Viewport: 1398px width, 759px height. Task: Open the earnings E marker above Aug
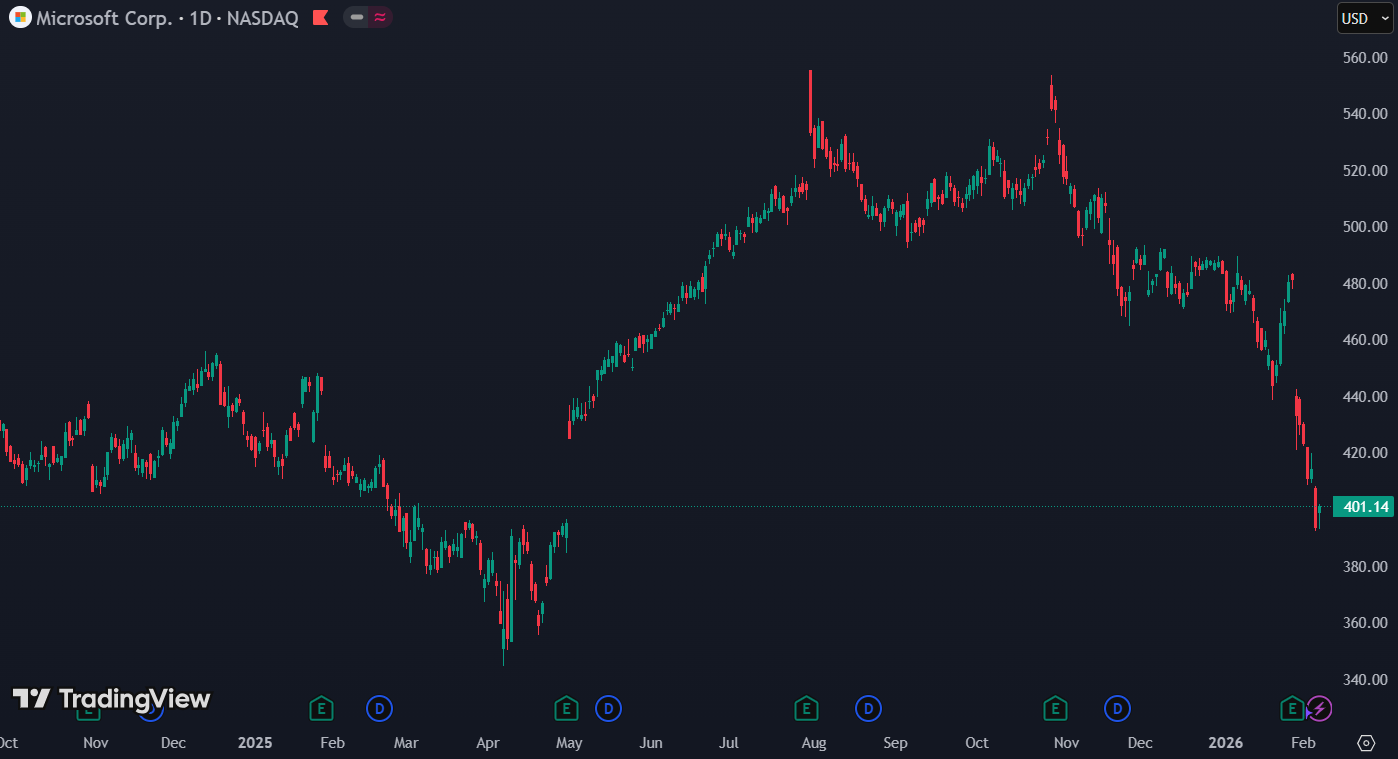806,709
